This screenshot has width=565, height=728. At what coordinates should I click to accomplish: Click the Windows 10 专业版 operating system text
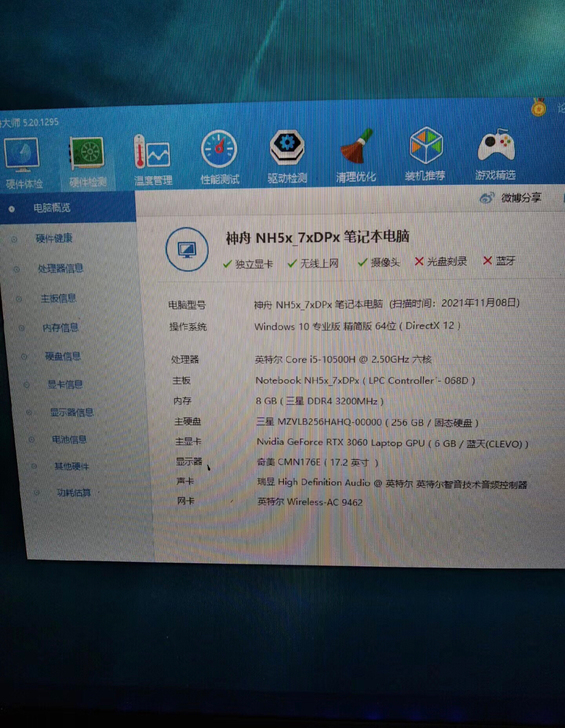click(x=357, y=326)
